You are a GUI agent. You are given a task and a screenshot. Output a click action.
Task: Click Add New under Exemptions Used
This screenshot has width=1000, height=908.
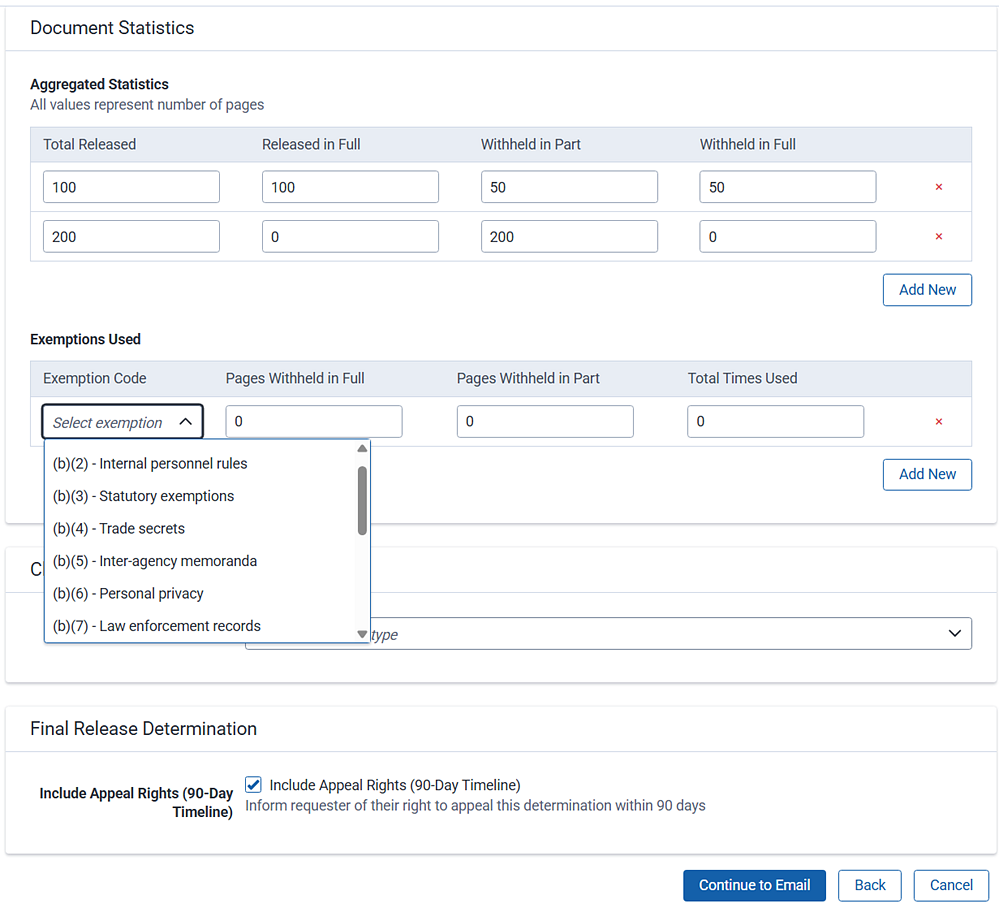pyautogui.click(x=927, y=474)
